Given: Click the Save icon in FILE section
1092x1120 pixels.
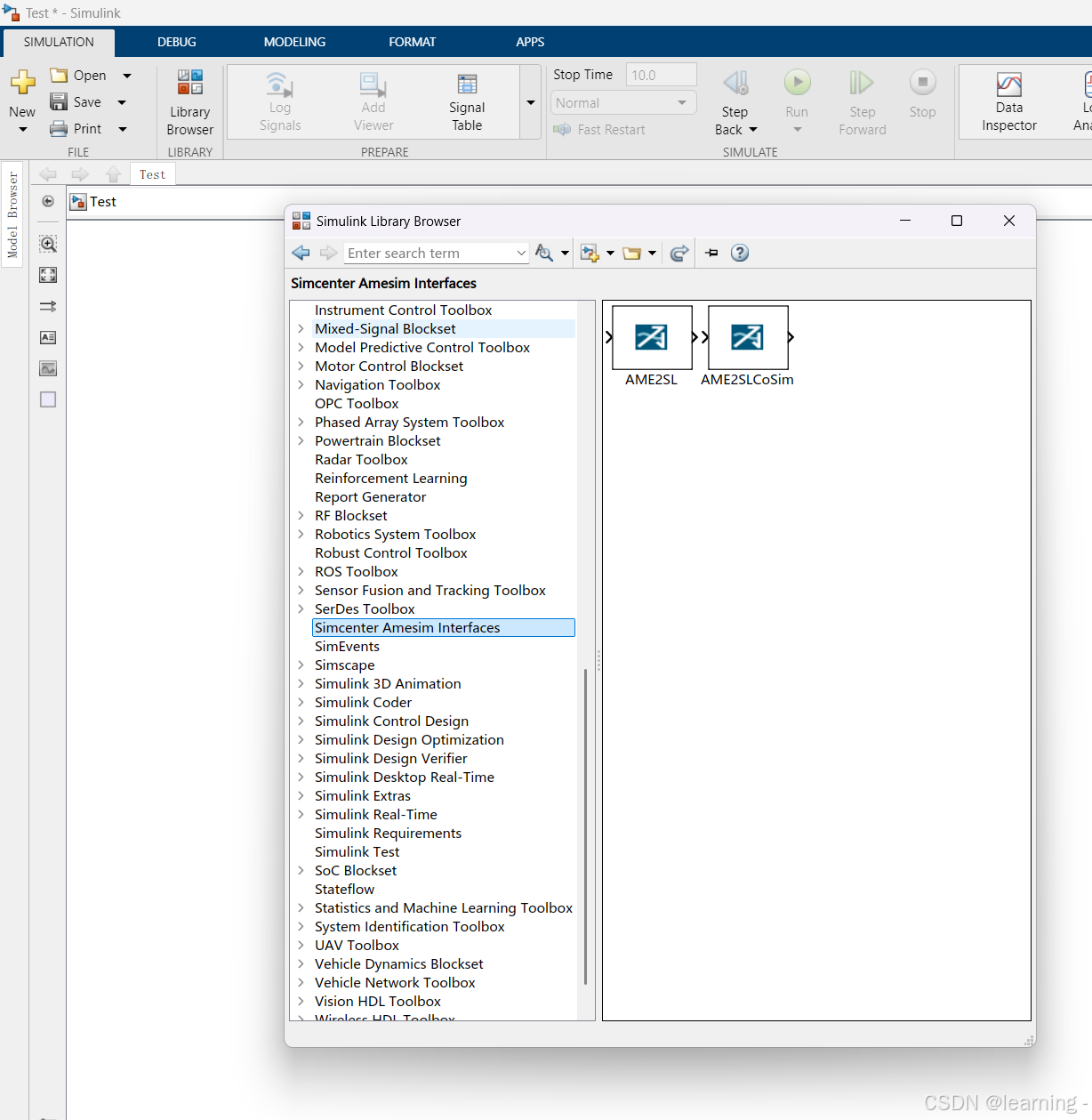Looking at the screenshot, I should (x=59, y=101).
